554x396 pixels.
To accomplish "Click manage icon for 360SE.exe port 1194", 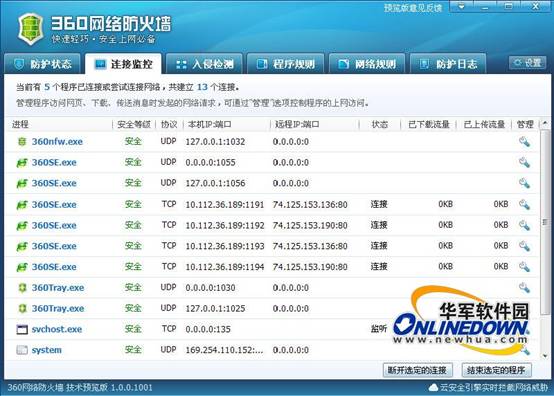I will tap(524, 267).
